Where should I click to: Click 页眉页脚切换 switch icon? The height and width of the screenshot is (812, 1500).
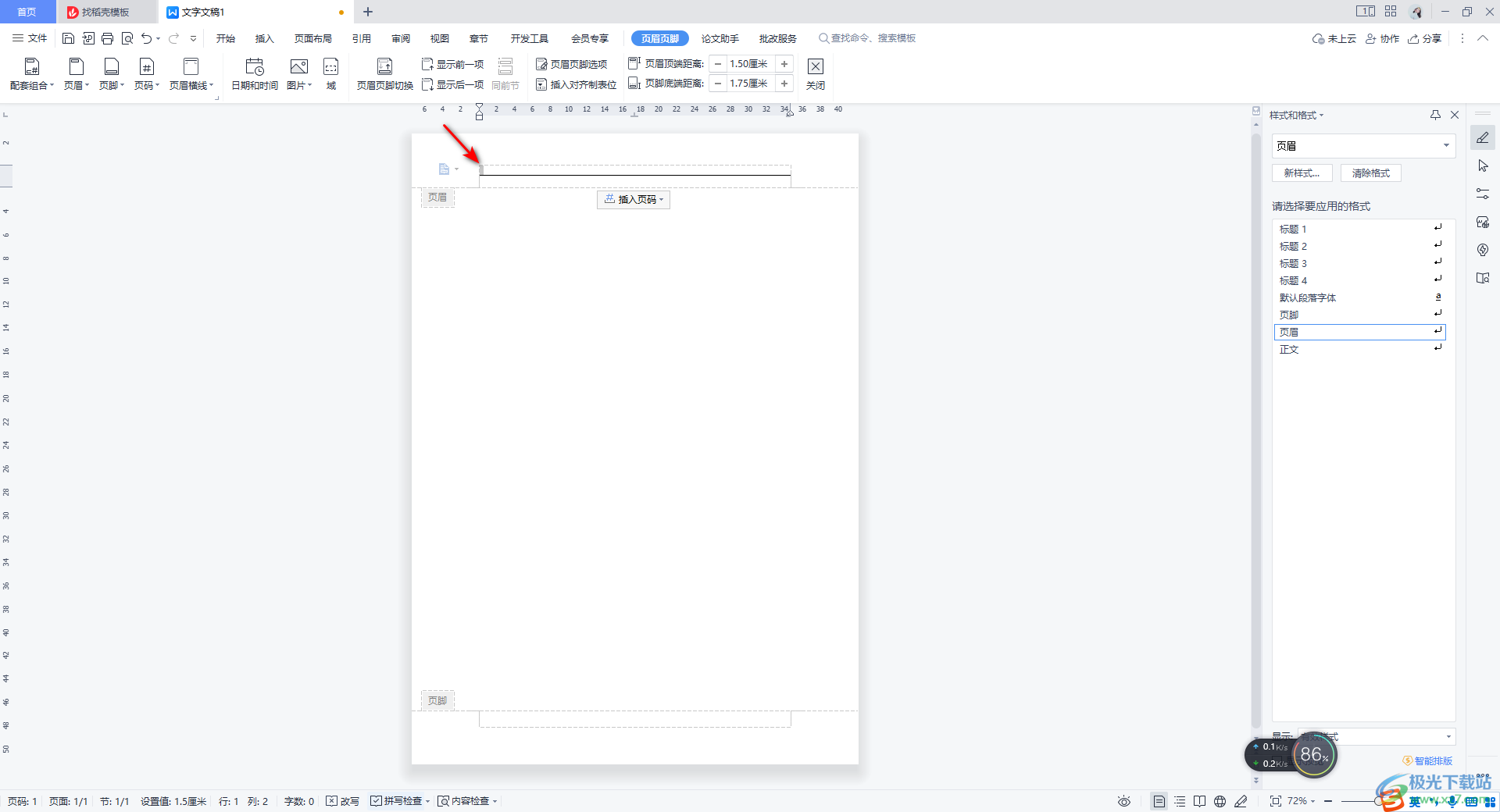[x=384, y=74]
